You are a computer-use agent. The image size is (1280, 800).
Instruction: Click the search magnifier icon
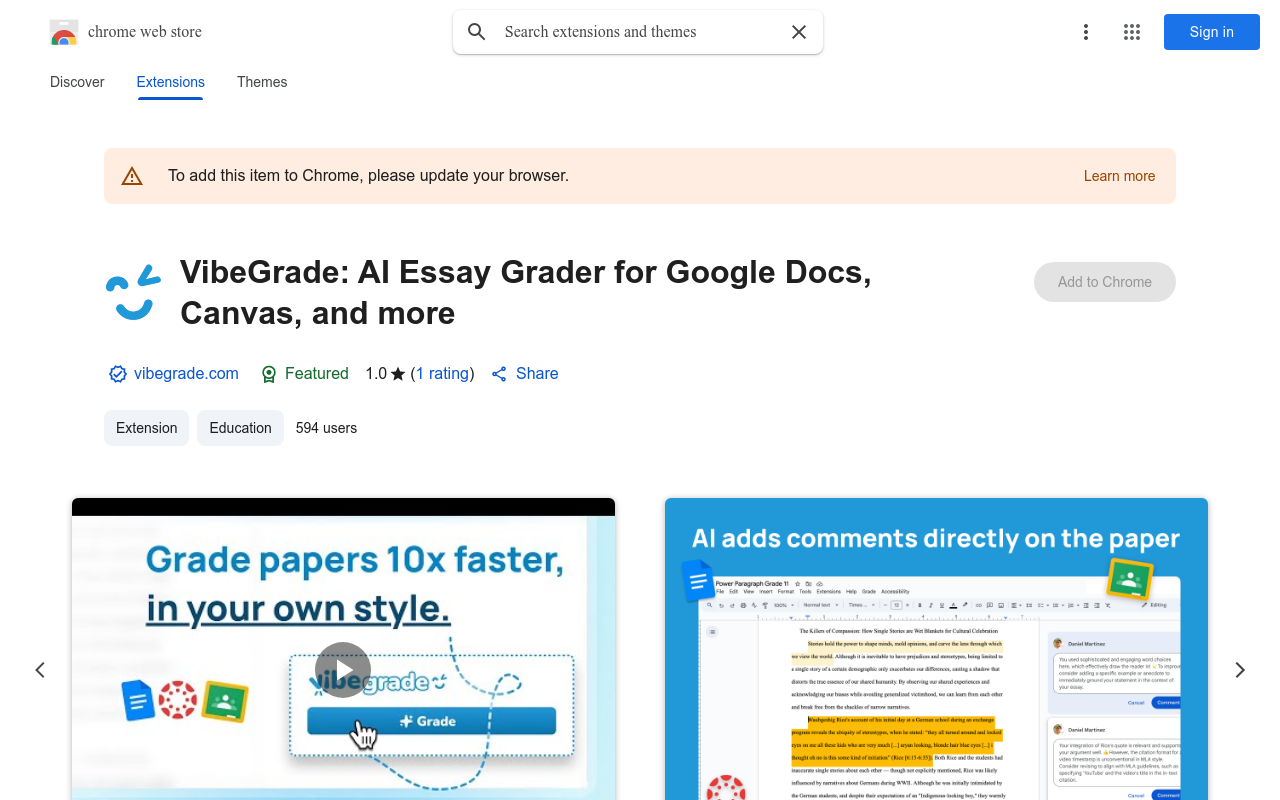tap(477, 32)
